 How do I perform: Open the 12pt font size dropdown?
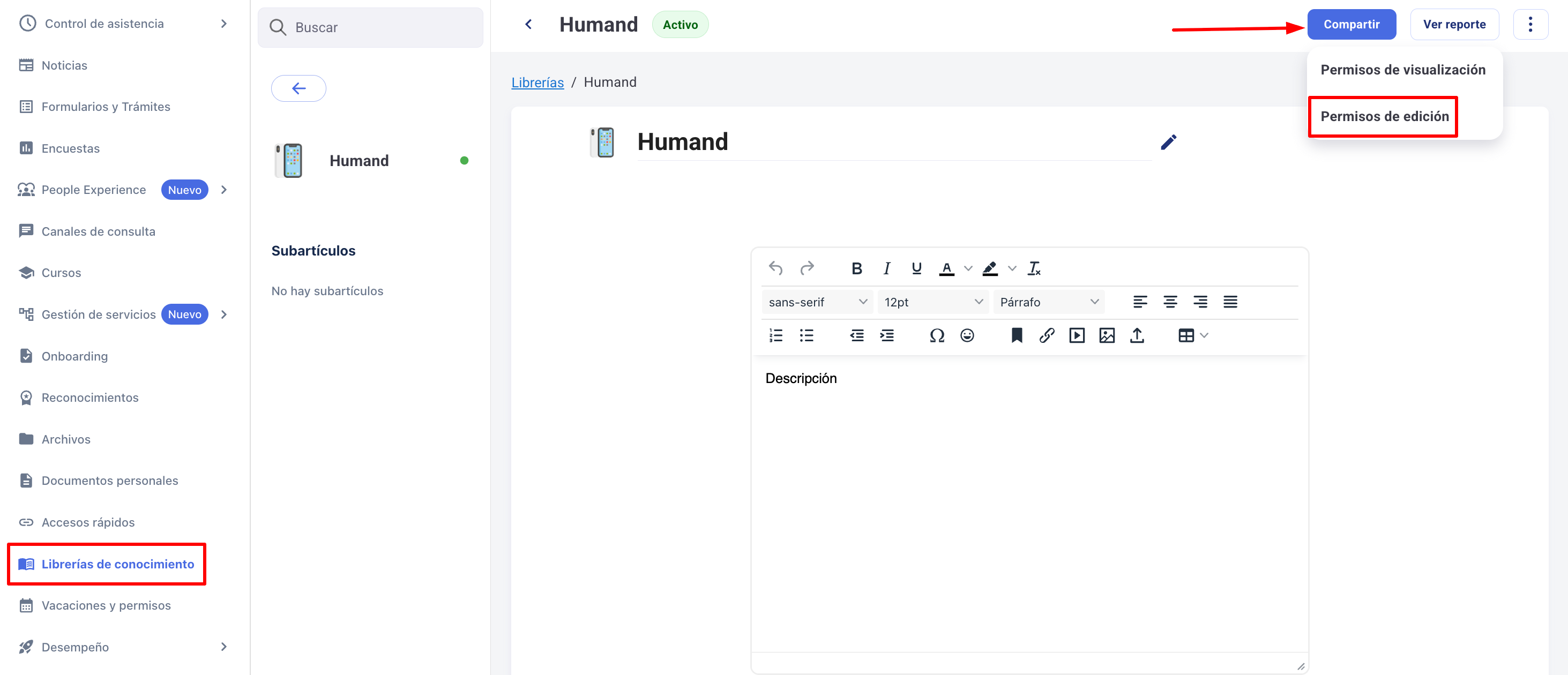pos(932,302)
